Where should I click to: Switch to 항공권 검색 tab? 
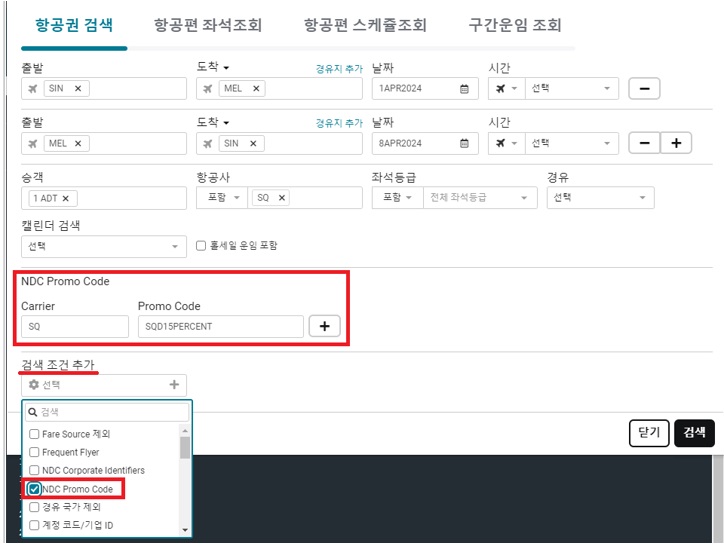pyautogui.click(x=74, y=24)
